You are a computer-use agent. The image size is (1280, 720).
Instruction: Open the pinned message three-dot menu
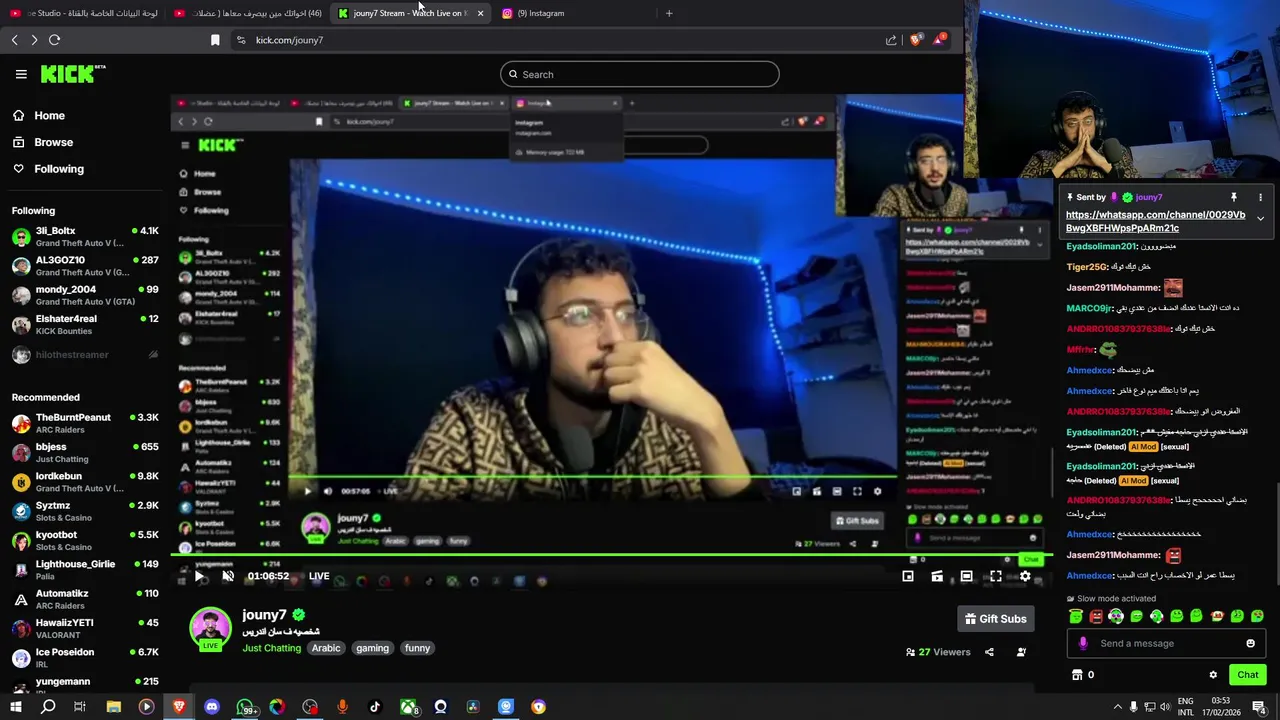click(1260, 197)
